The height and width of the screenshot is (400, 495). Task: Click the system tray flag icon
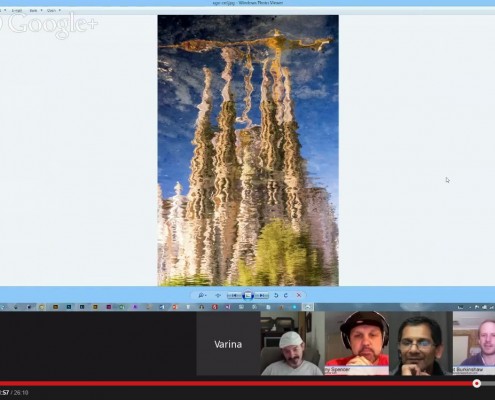tap(477, 307)
